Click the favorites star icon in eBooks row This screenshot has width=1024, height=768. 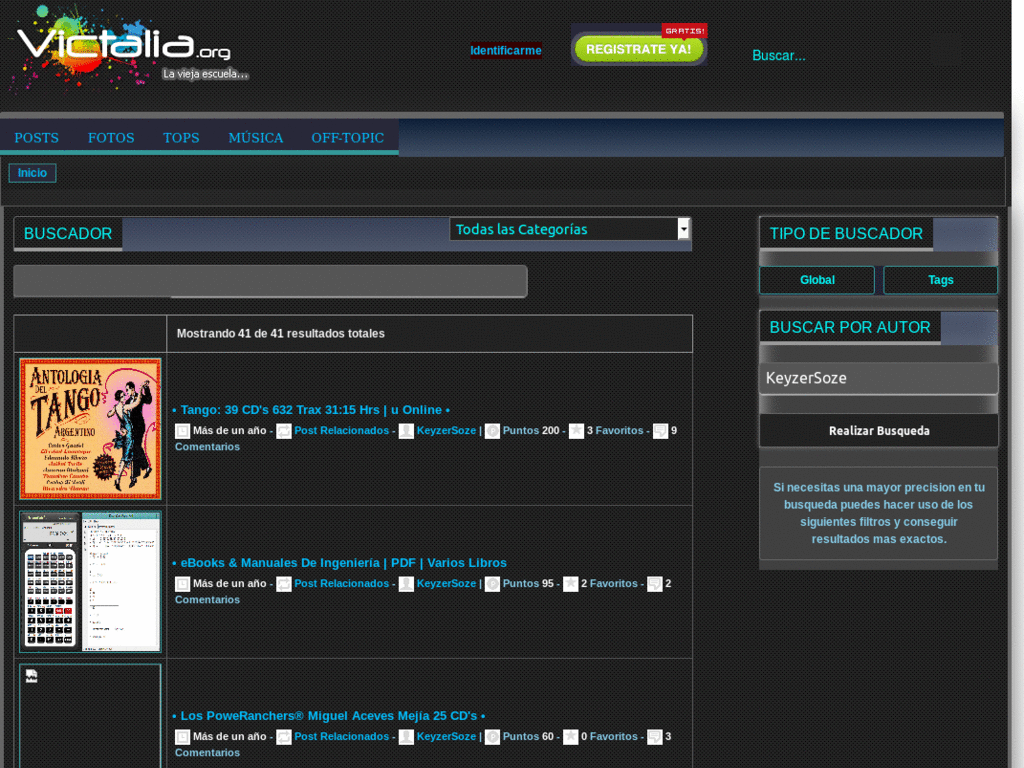[570, 584]
